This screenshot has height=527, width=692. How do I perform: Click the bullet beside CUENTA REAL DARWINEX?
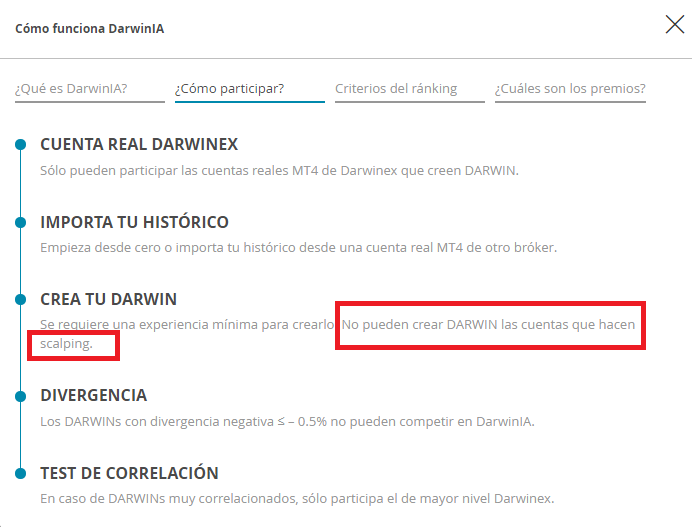20,144
